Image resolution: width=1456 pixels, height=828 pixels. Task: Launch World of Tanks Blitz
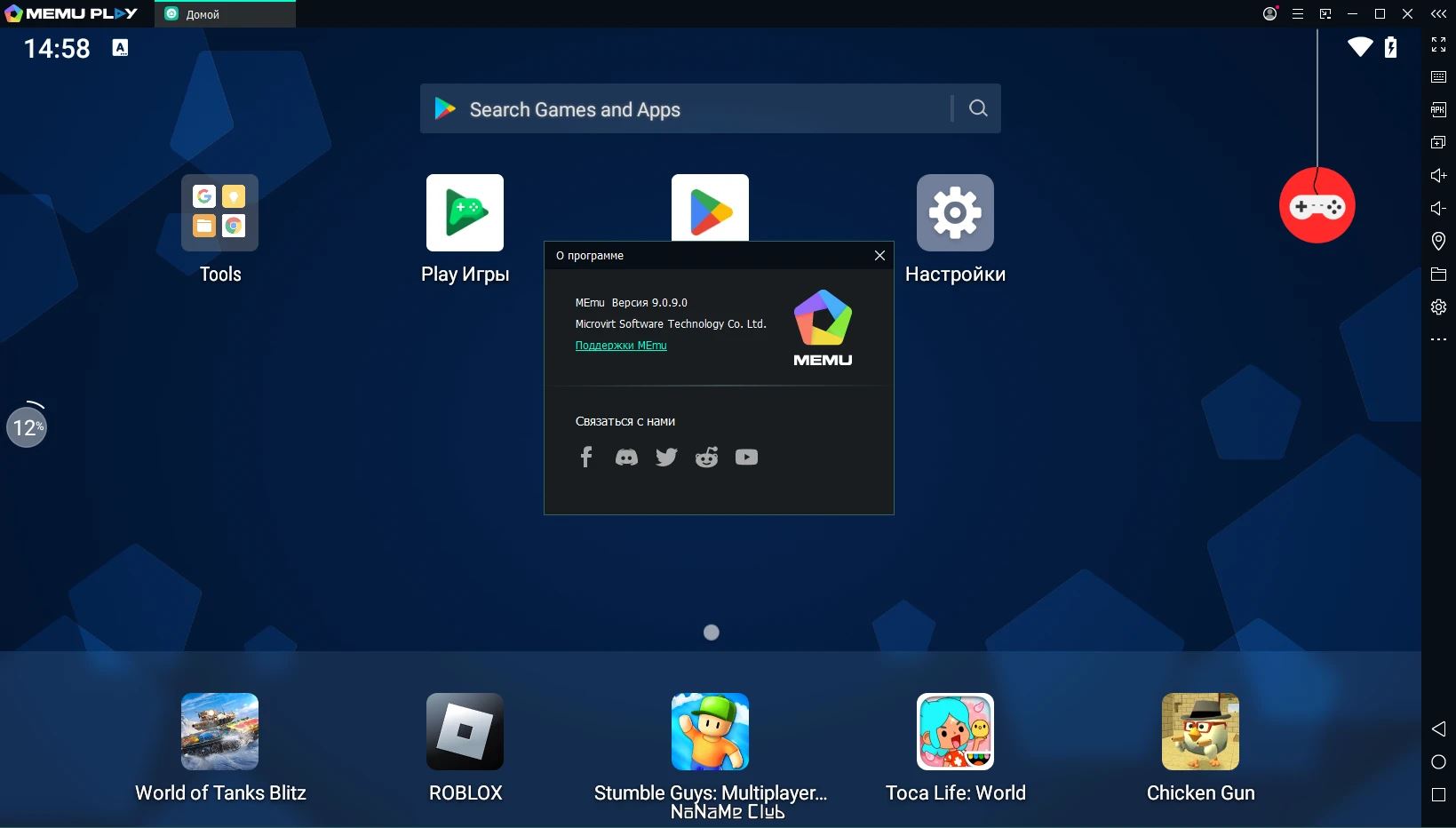coord(219,731)
